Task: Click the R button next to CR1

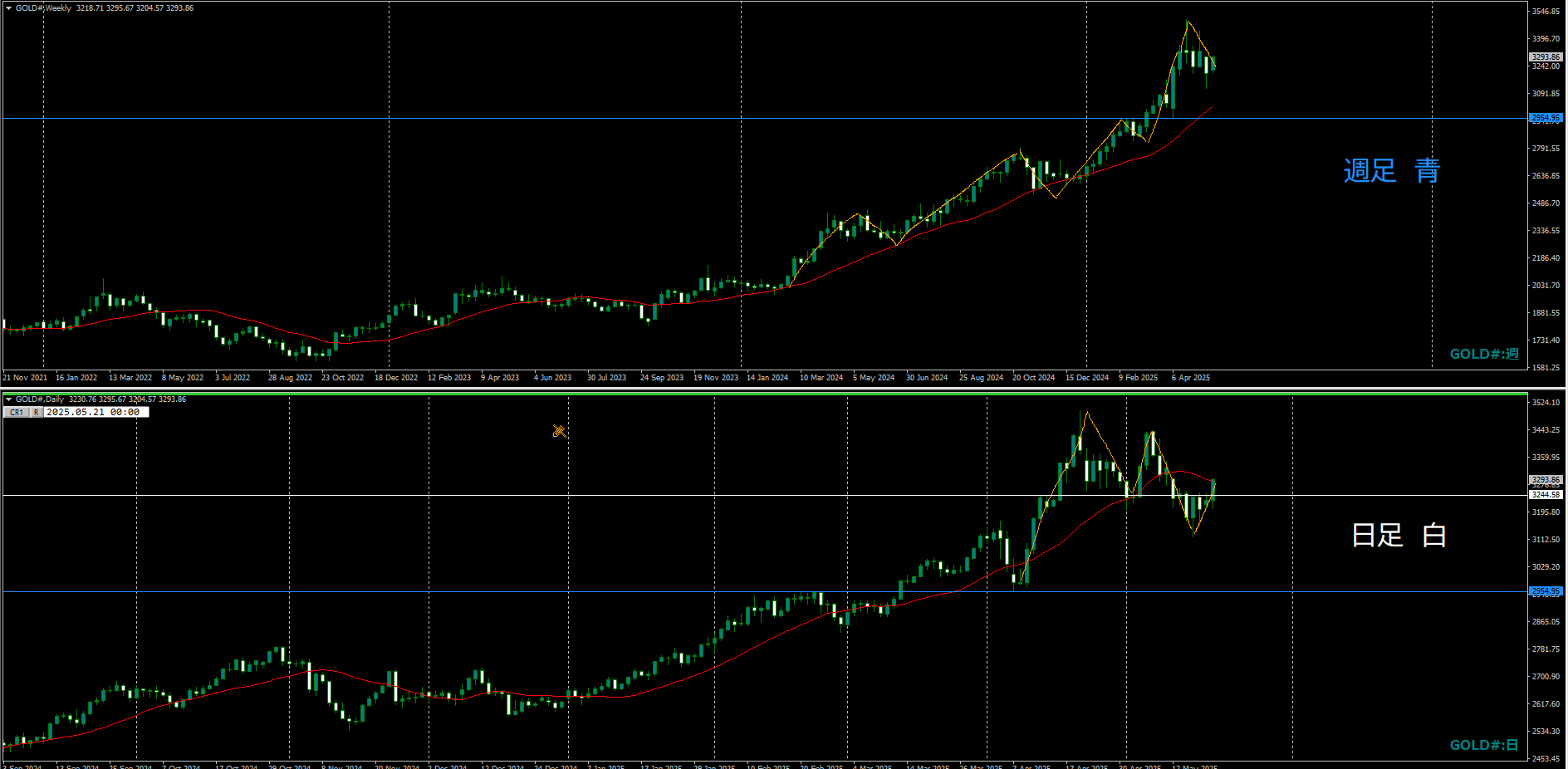Action: [x=37, y=412]
